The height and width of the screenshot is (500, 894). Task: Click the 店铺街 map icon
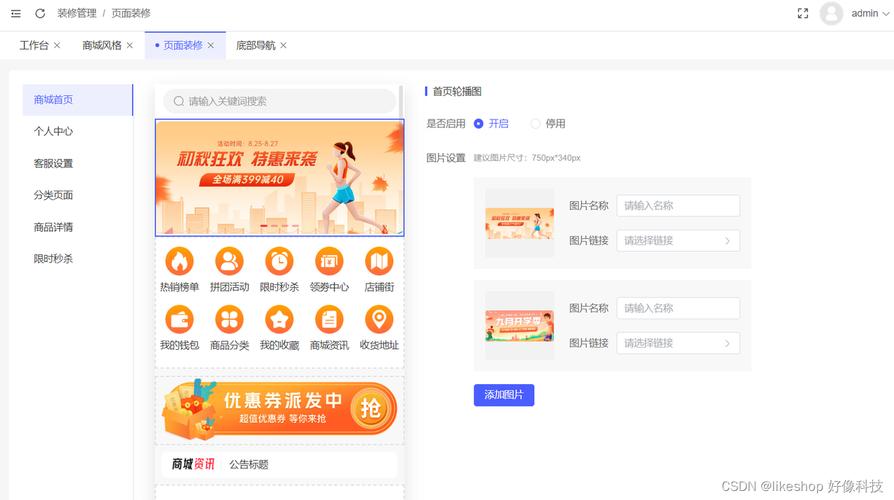point(379,262)
